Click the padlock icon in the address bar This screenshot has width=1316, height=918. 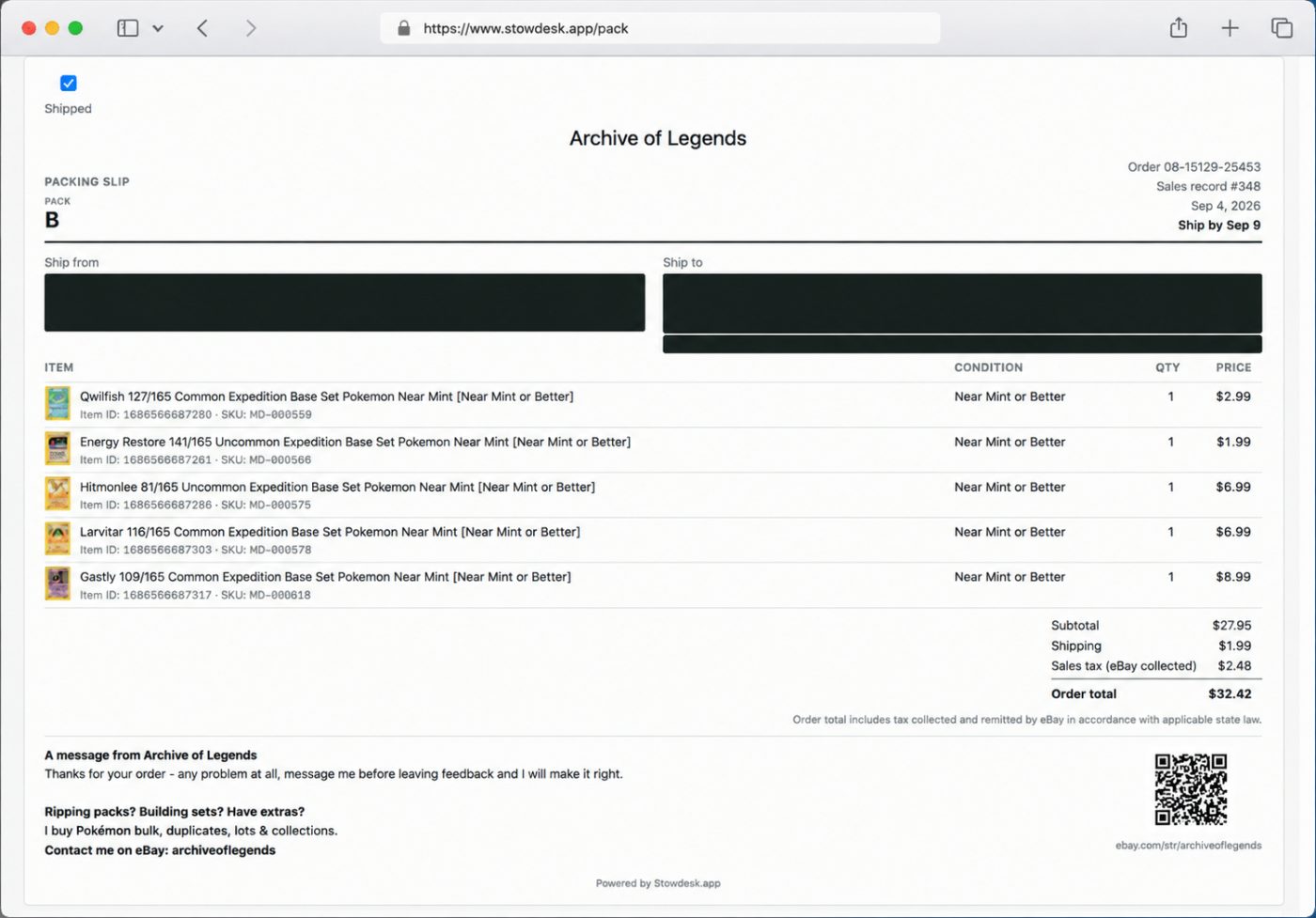404,28
